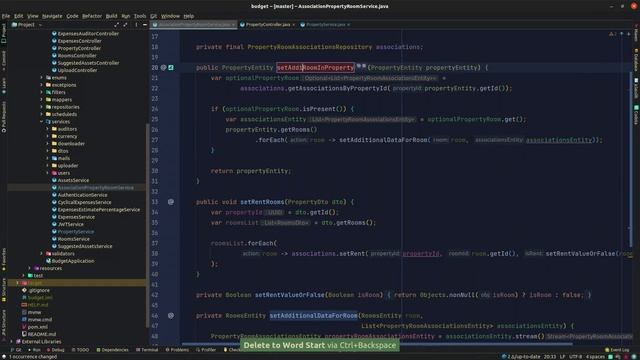Open the Structure side tool window
This screenshot has height=360, width=640.
(x=4, y=289)
